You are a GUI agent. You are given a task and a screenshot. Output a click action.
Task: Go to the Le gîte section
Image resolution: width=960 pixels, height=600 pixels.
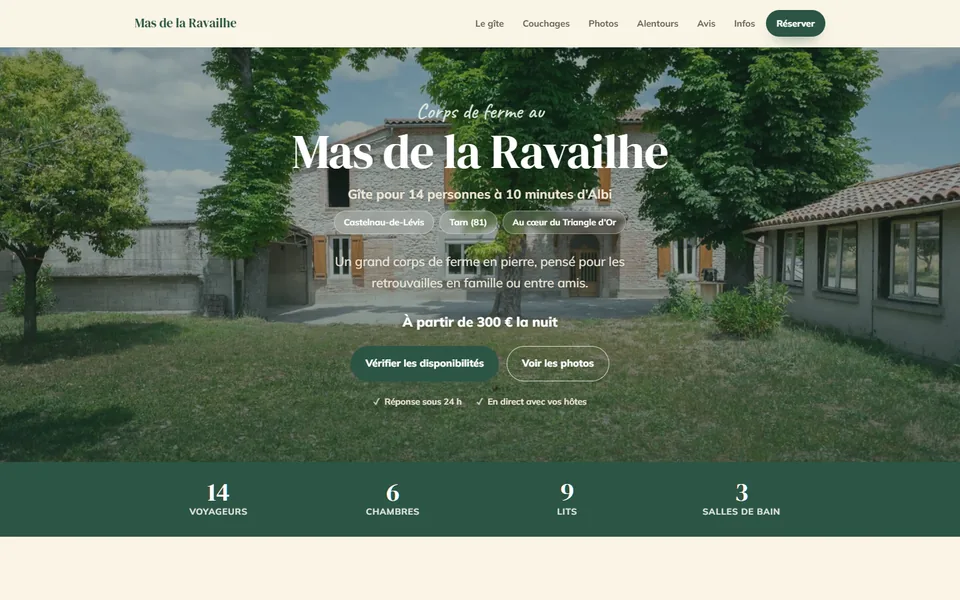tap(489, 23)
